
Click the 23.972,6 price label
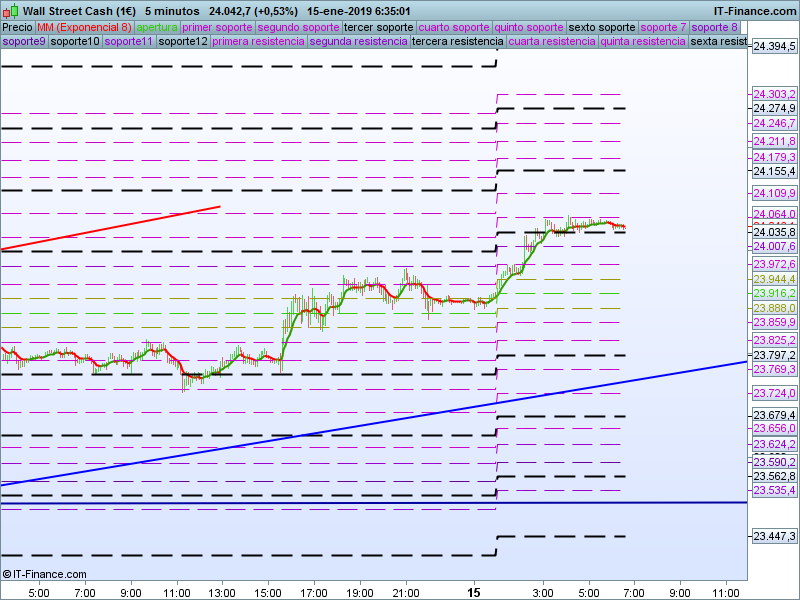774,264
